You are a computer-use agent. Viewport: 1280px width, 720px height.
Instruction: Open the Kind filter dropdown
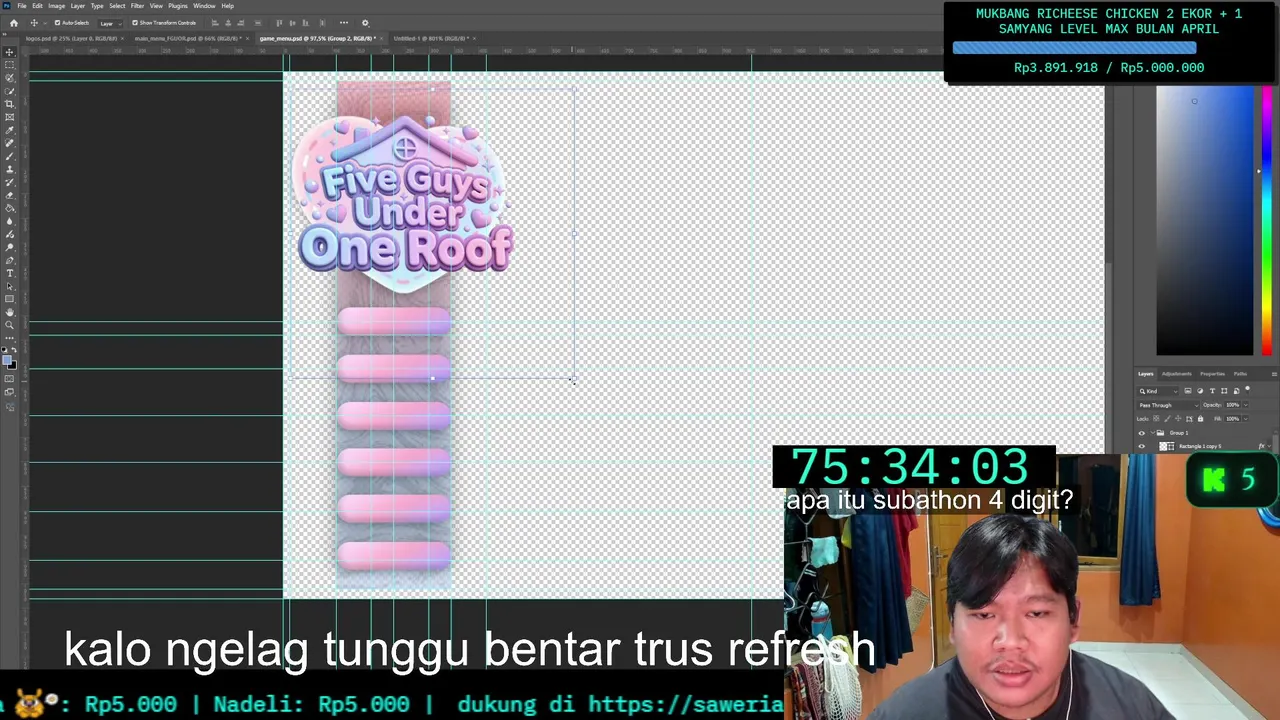click(1158, 391)
